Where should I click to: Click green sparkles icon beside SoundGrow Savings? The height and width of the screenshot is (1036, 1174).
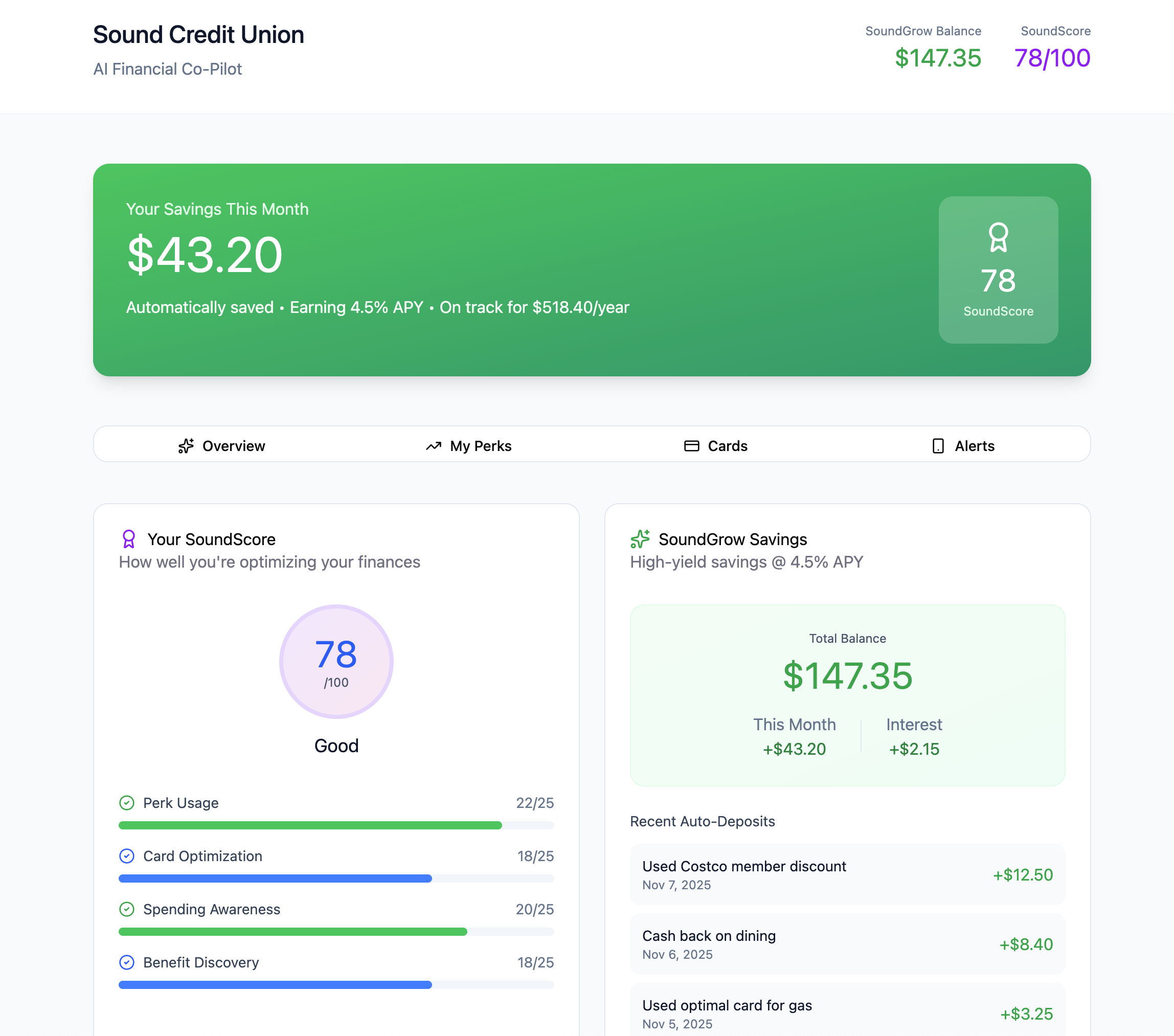640,539
